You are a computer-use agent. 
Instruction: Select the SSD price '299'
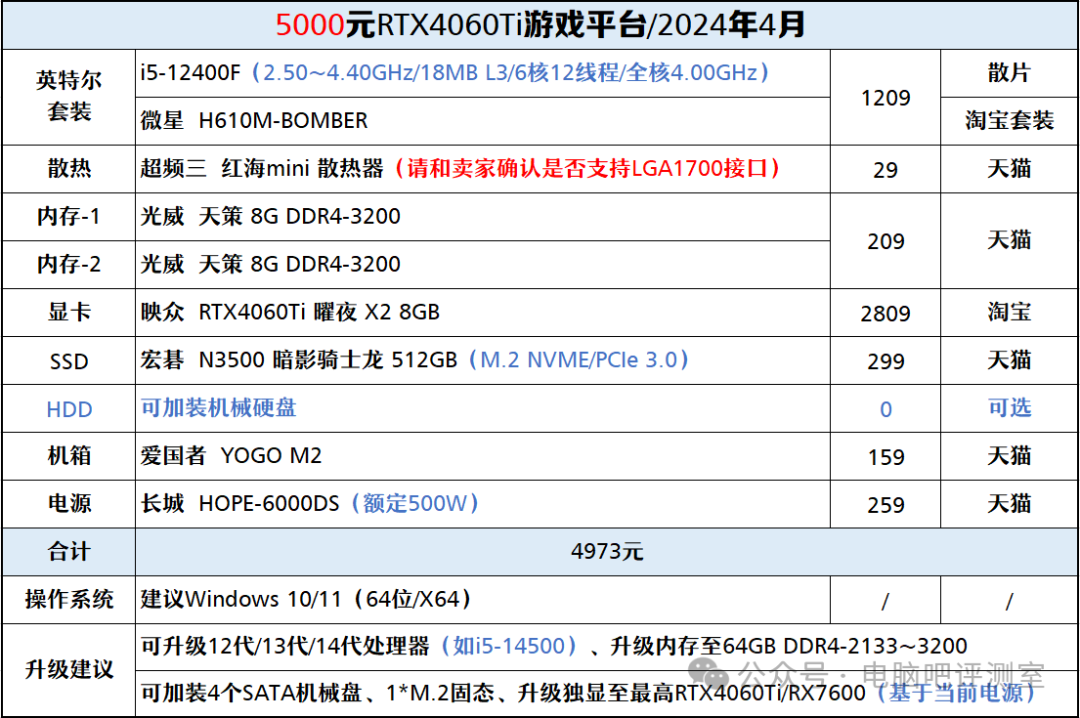(886, 360)
